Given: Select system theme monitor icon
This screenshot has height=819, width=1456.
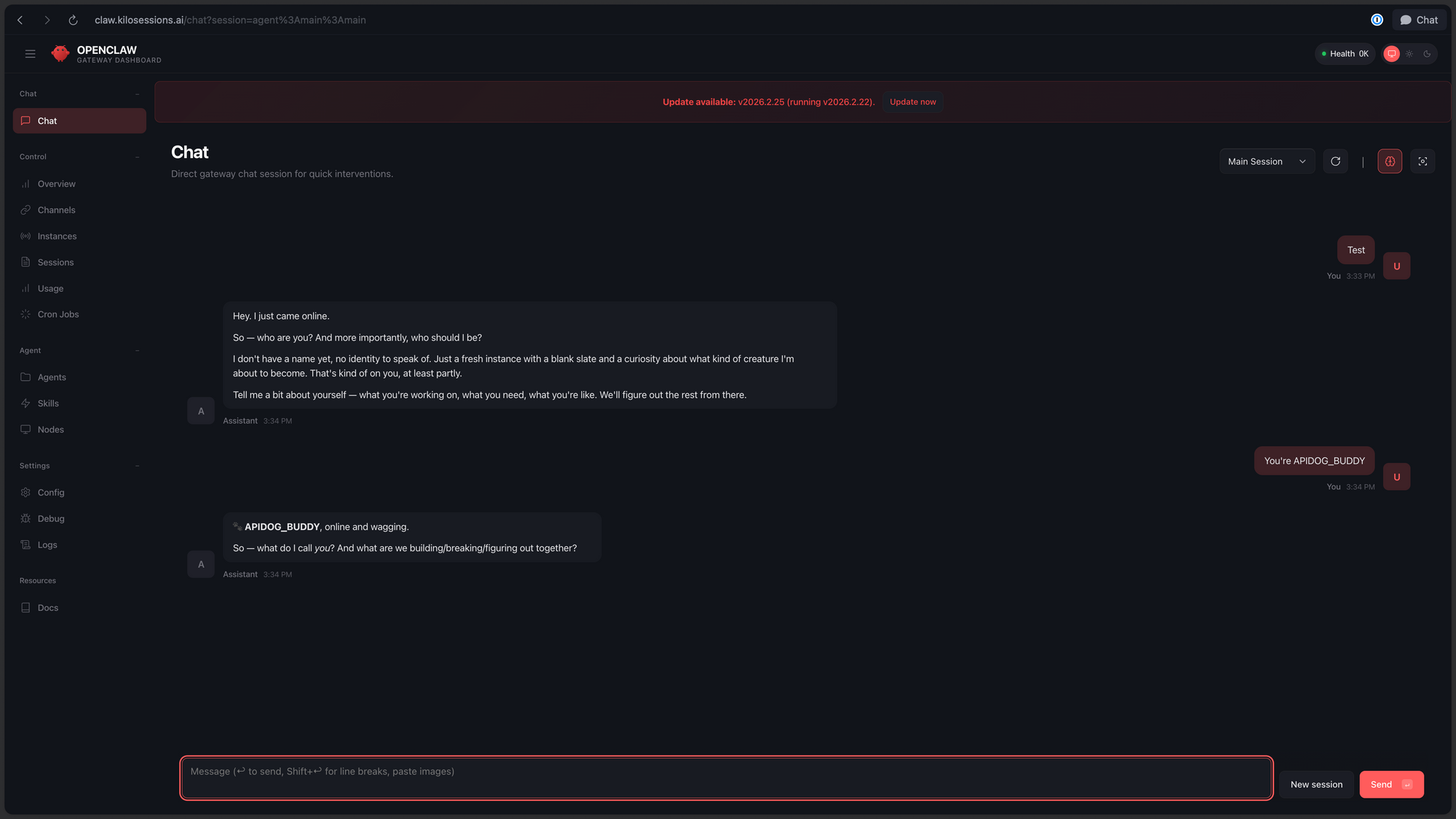Looking at the screenshot, I should point(1392,54).
